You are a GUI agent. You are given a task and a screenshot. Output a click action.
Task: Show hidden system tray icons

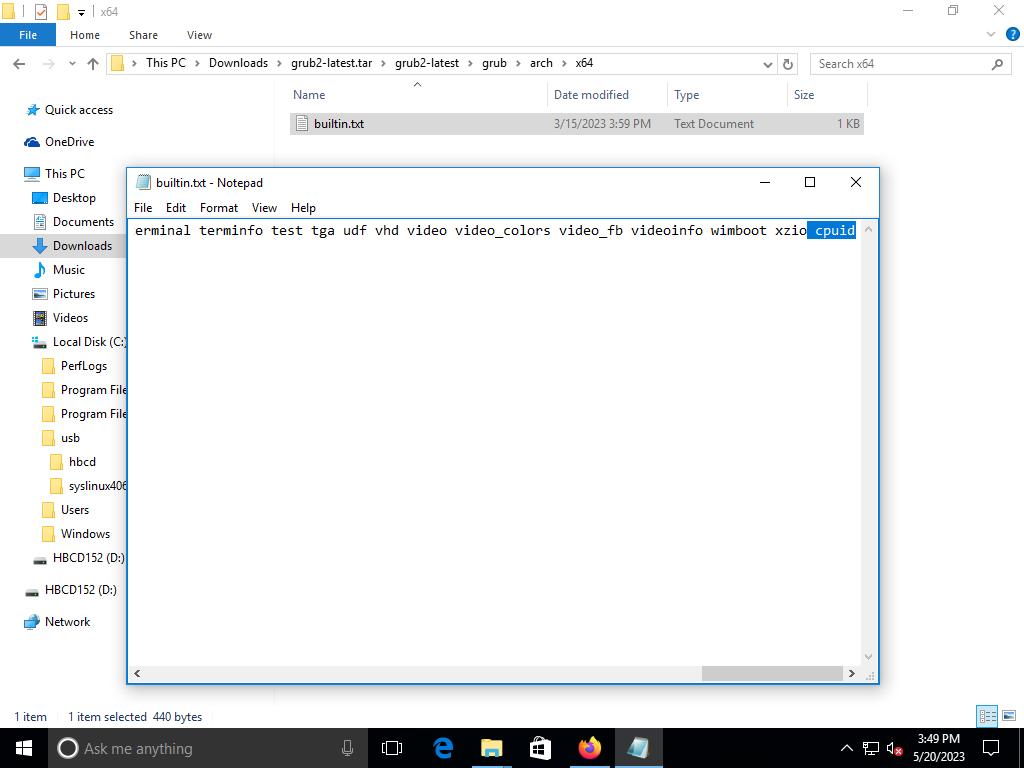[846, 748]
